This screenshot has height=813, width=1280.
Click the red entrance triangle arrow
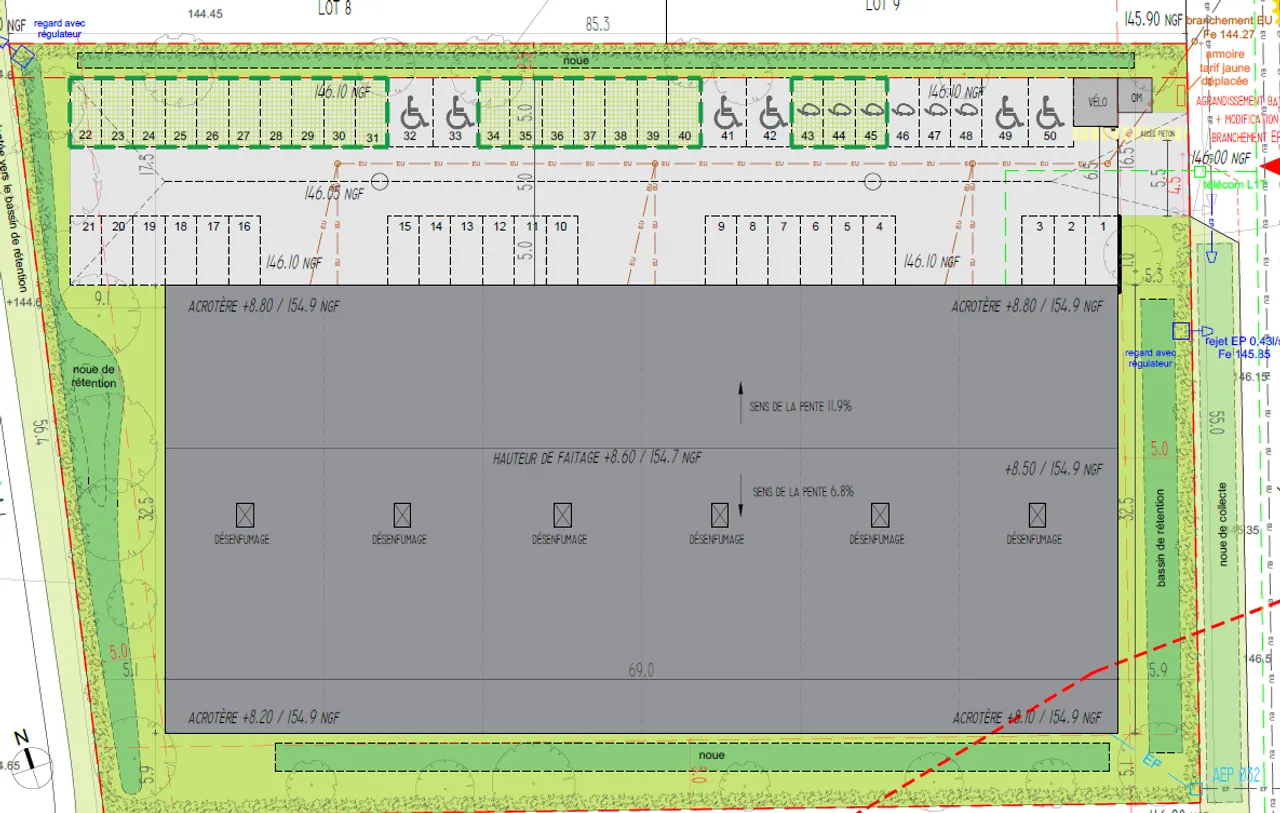(x=1271, y=166)
